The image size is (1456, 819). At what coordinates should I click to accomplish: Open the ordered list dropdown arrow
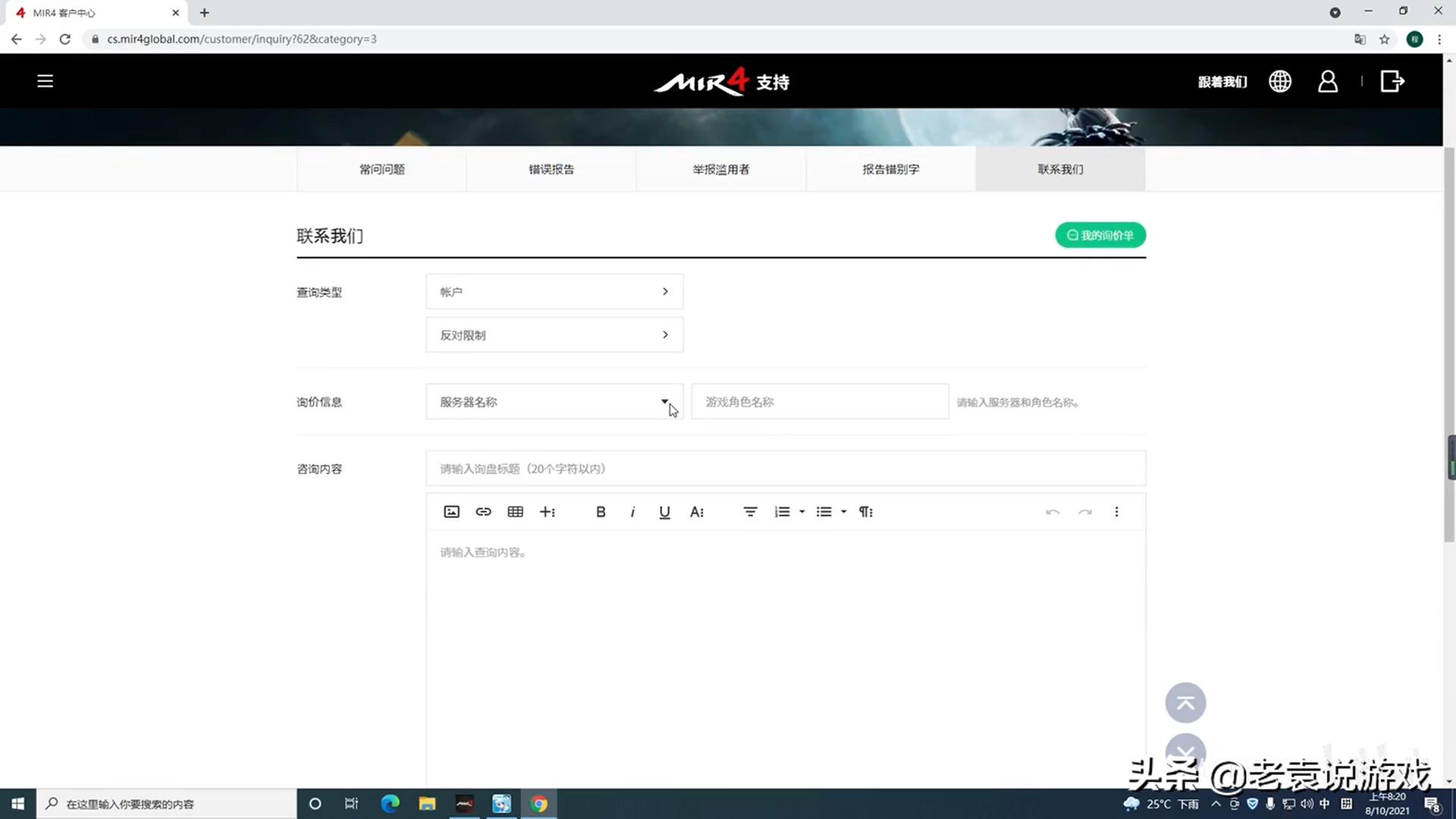[x=800, y=512]
